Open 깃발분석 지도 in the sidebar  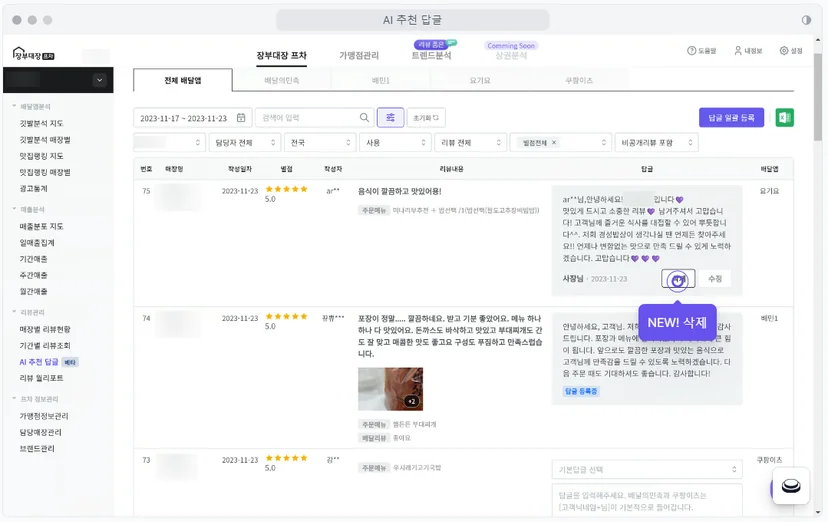tap(41, 123)
